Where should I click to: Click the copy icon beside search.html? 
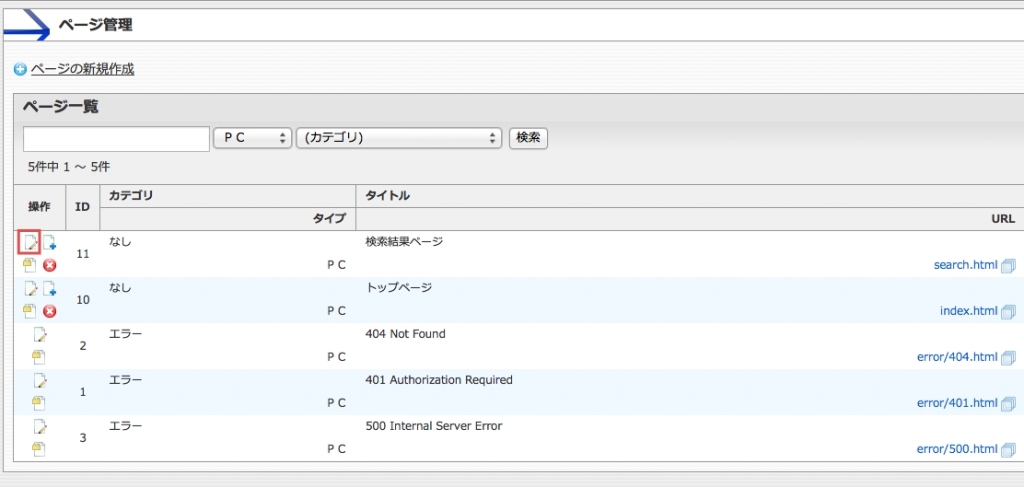(x=1008, y=265)
